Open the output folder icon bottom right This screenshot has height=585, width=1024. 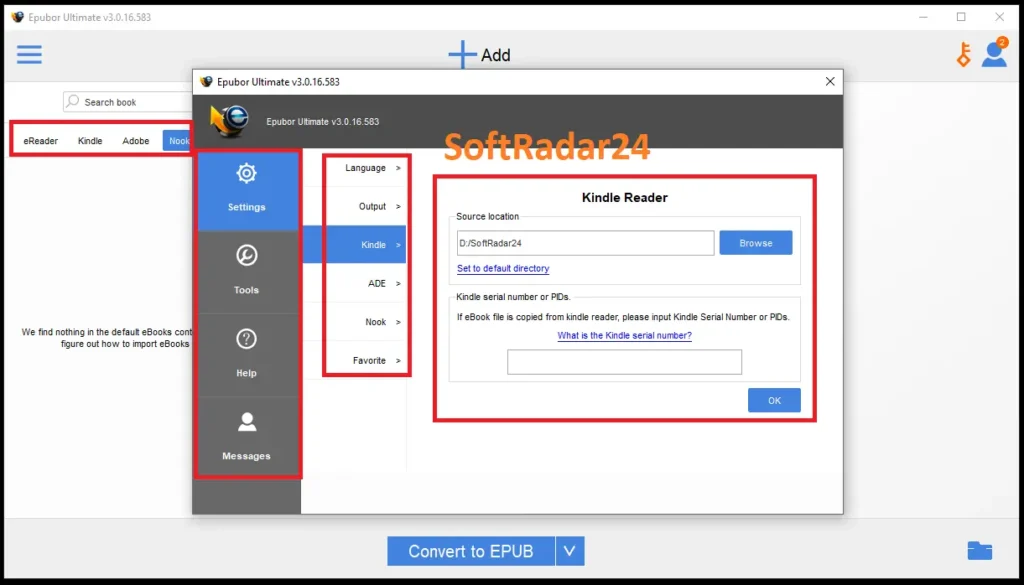[981, 550]
